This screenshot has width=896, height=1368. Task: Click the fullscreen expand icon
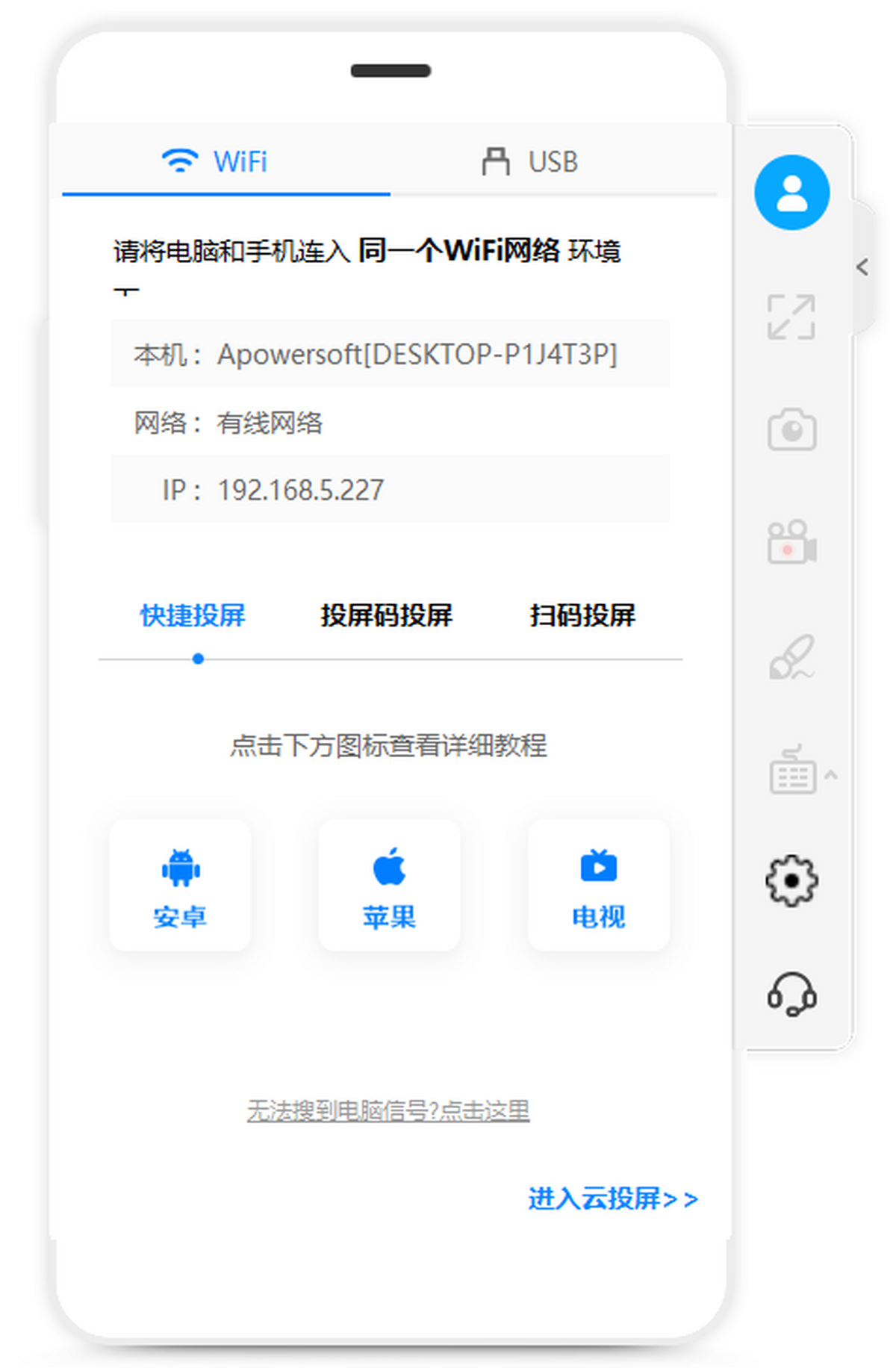pyautogui.click(x=791, y=317)
